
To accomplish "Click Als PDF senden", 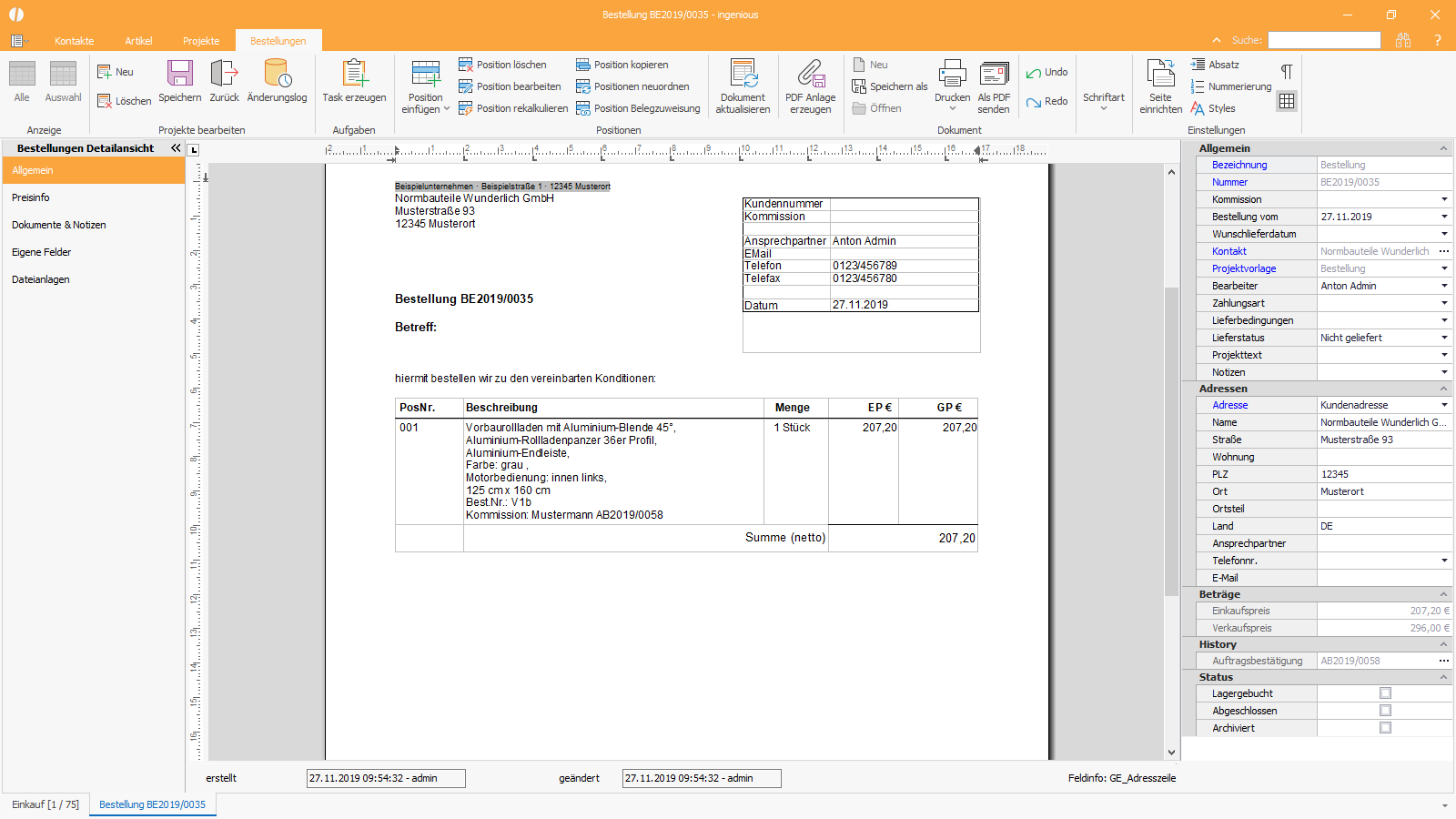I will pos(994,87).
